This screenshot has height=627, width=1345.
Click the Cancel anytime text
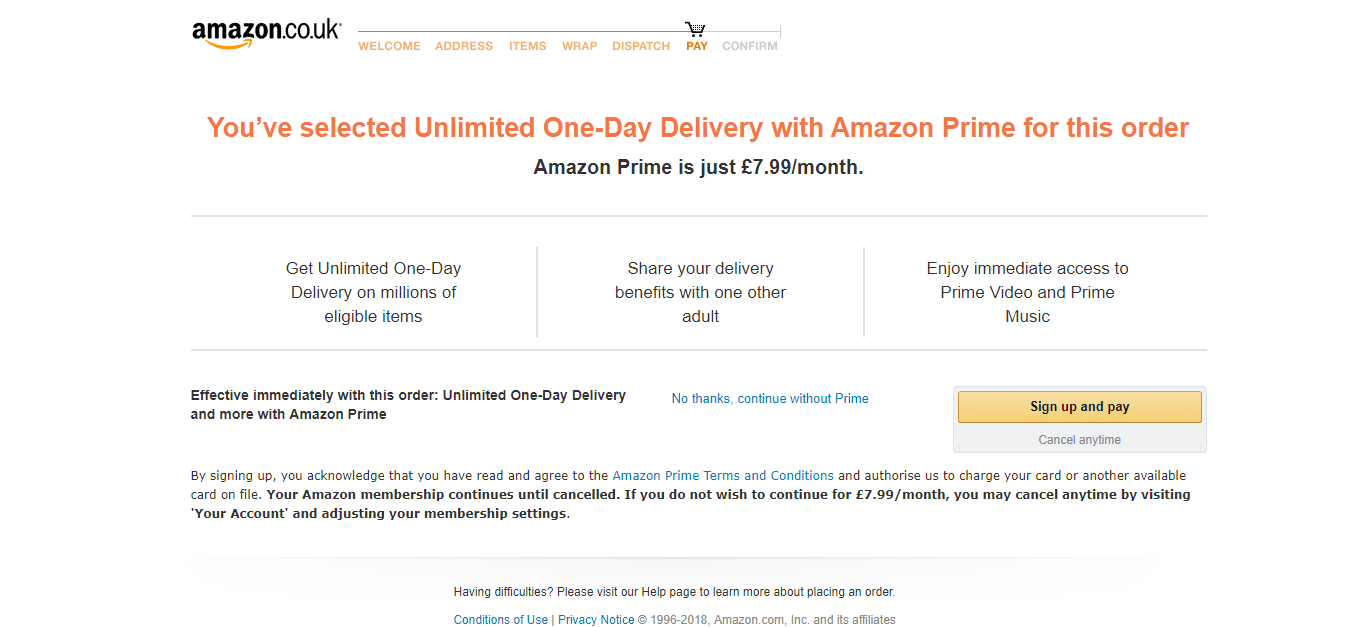pos(1079,439)
